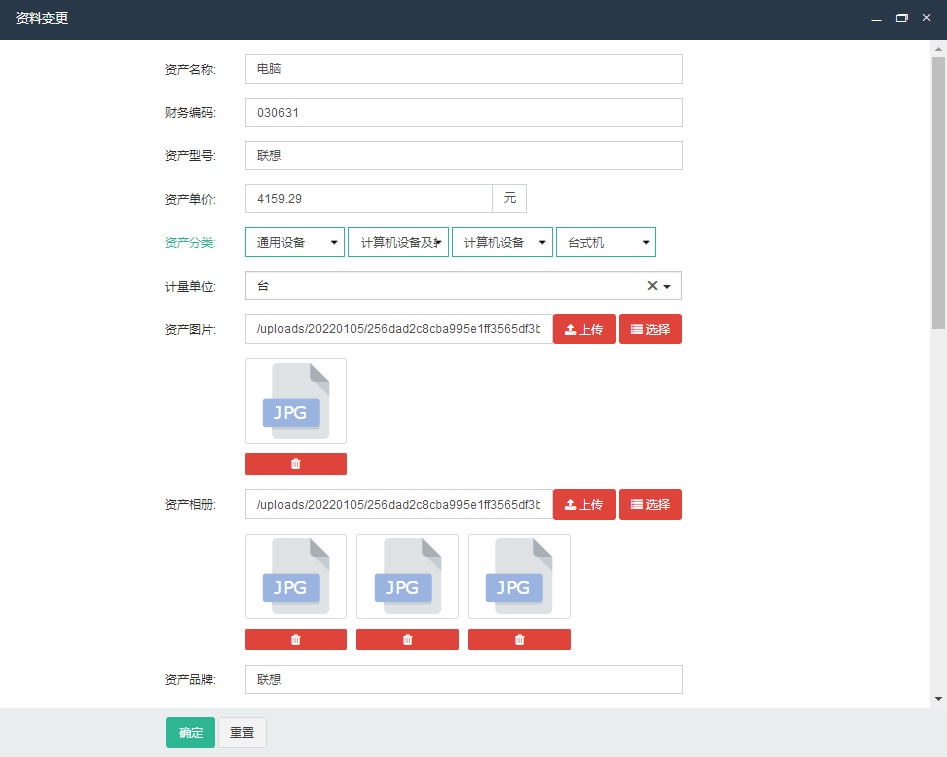Image resolution: width=947 pixels, height=757 pixels.
Task: Click the 上传 button for 资产图片
Action: [x=584, y=329]
